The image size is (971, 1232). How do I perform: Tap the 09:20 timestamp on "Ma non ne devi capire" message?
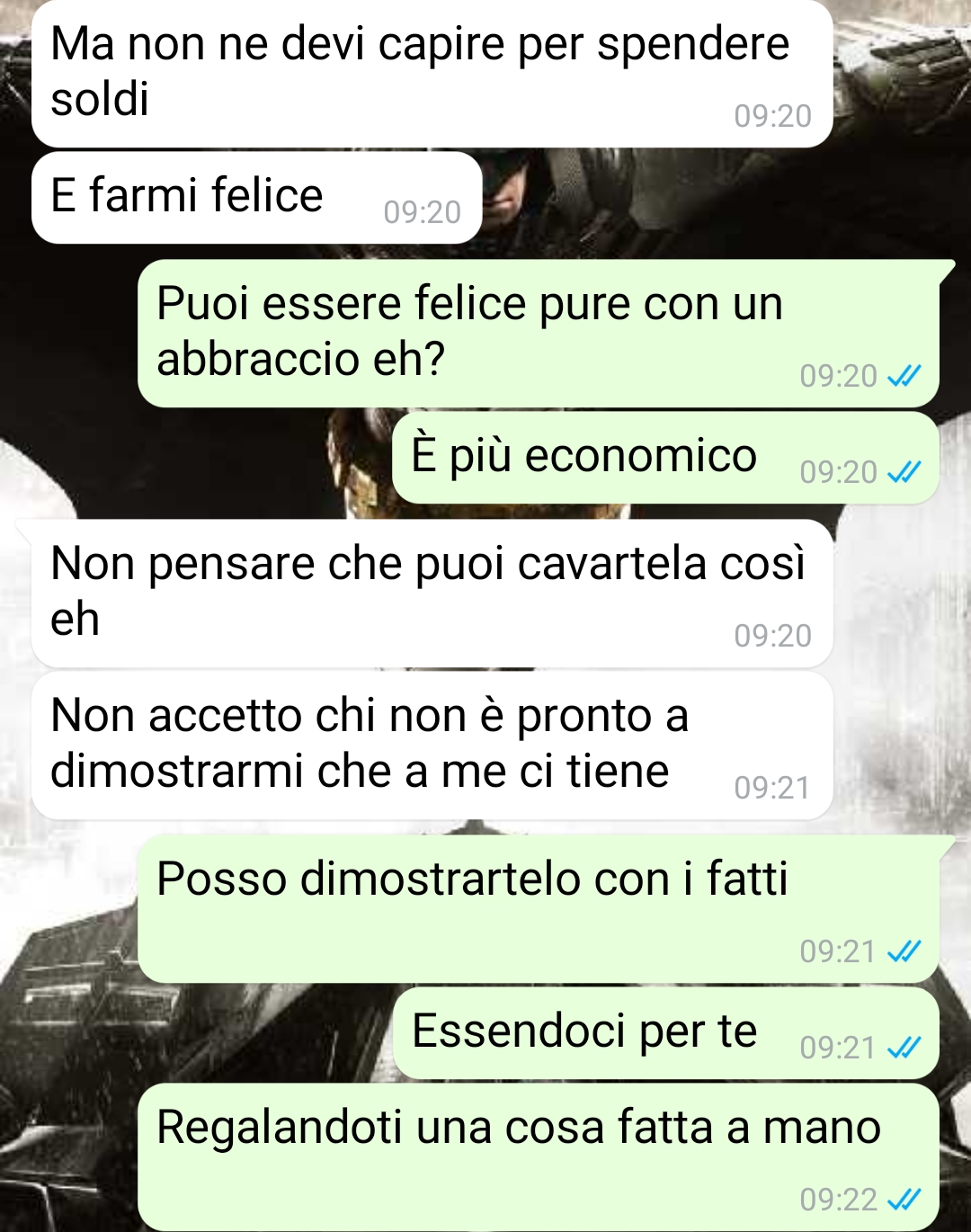point(772,116)
